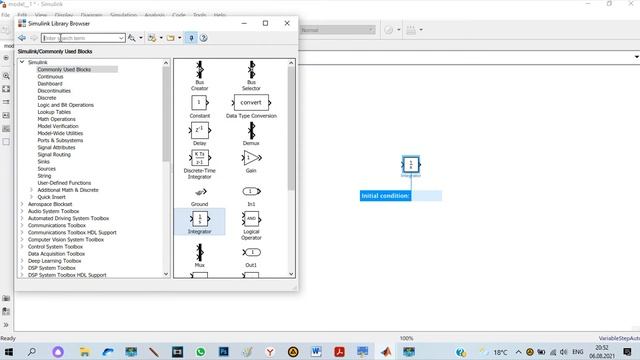Select the Bus Creator block
The image size is (640, 360).
[199, 76]
